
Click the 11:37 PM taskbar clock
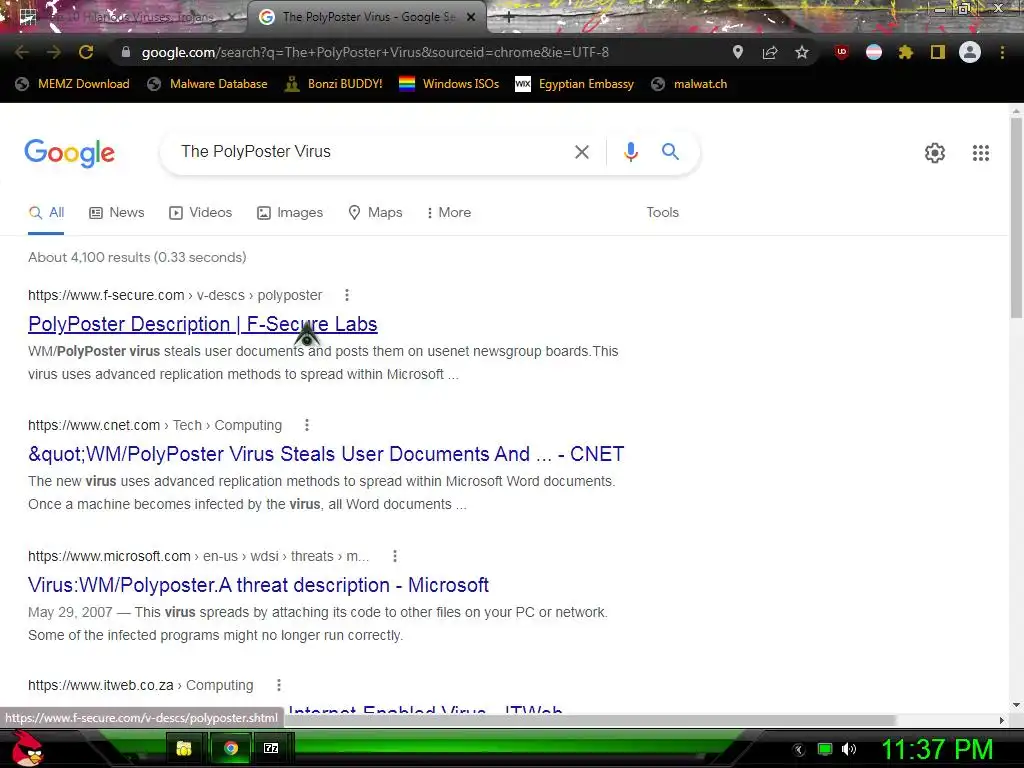click(x=937, y=749)
